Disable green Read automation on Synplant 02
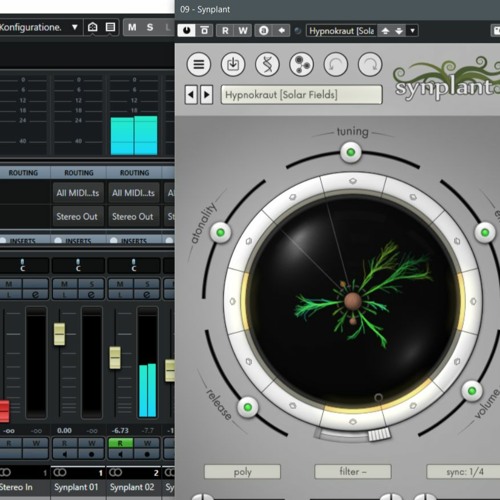Viewport: 500px width, 500px height. coord(120,443)
